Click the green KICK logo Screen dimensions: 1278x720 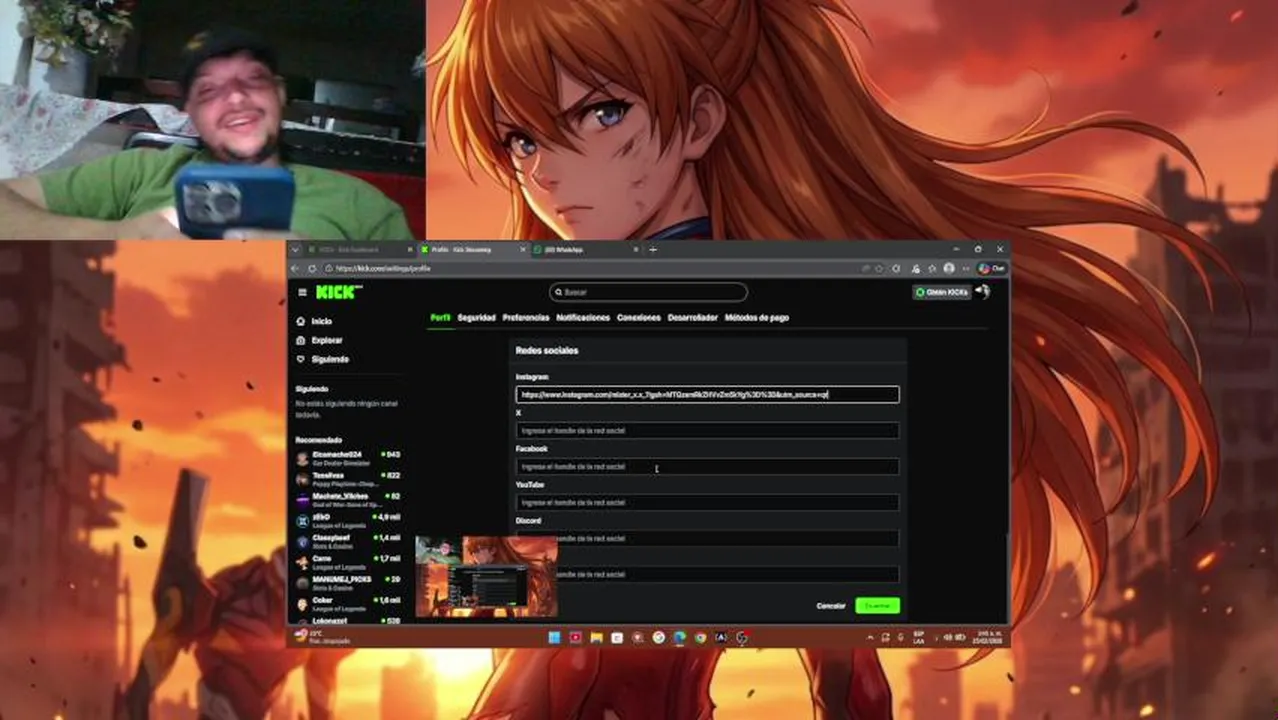[338, 292]
